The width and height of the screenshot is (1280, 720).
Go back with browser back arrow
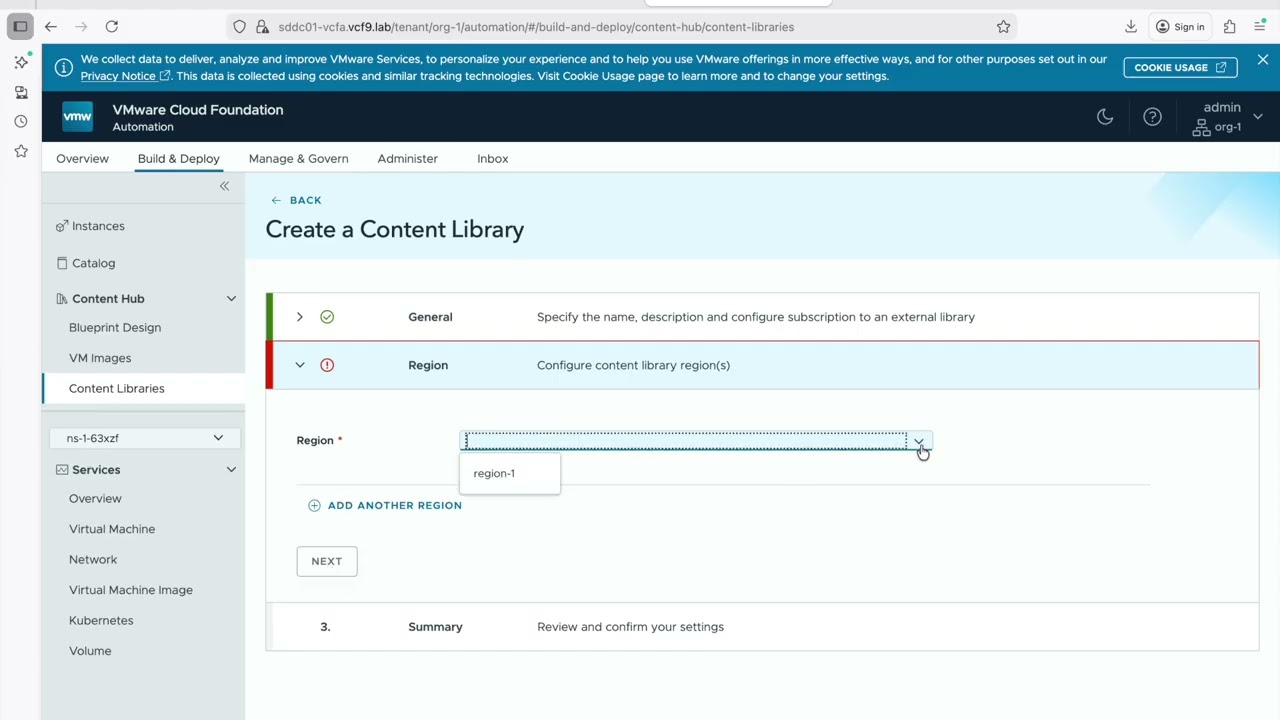click(x=51, y=27)
